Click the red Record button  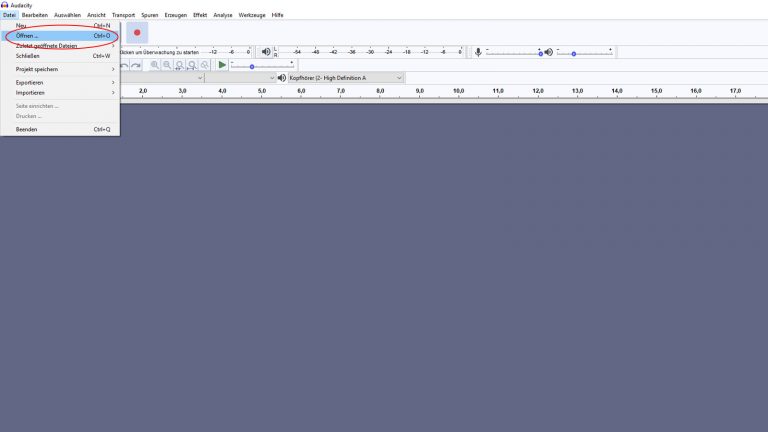(x=137, y=33)
